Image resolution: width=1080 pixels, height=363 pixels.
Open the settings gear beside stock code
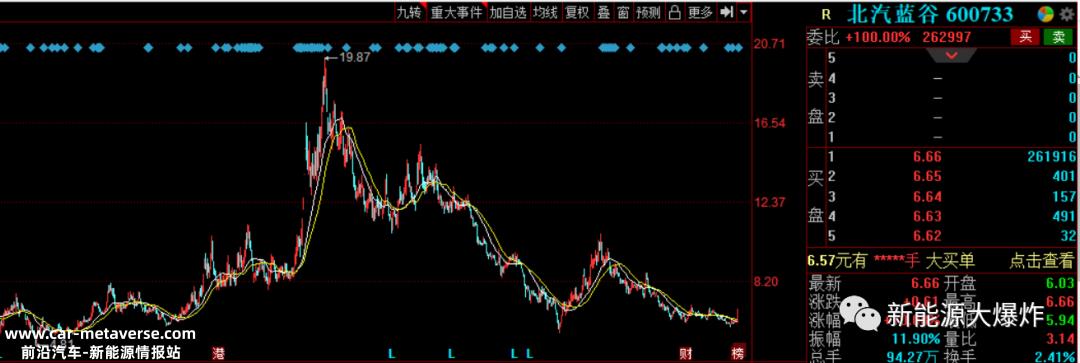coord(1067,14)
